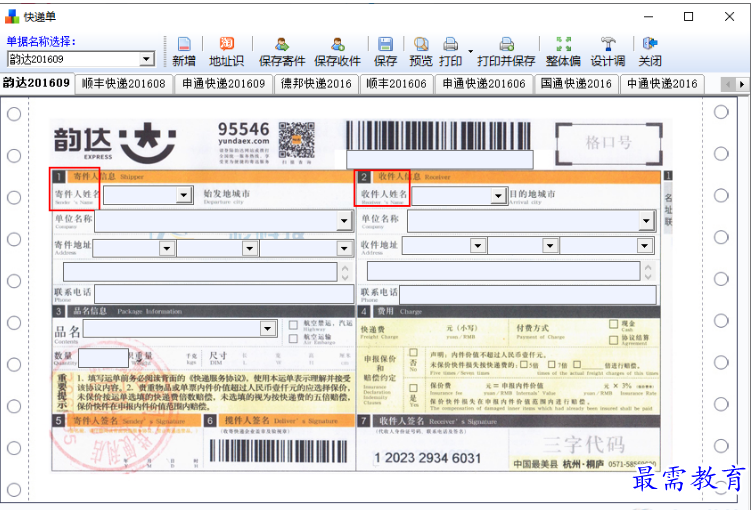Switch to 申通快递201609 tab

(x=224, y=84)
